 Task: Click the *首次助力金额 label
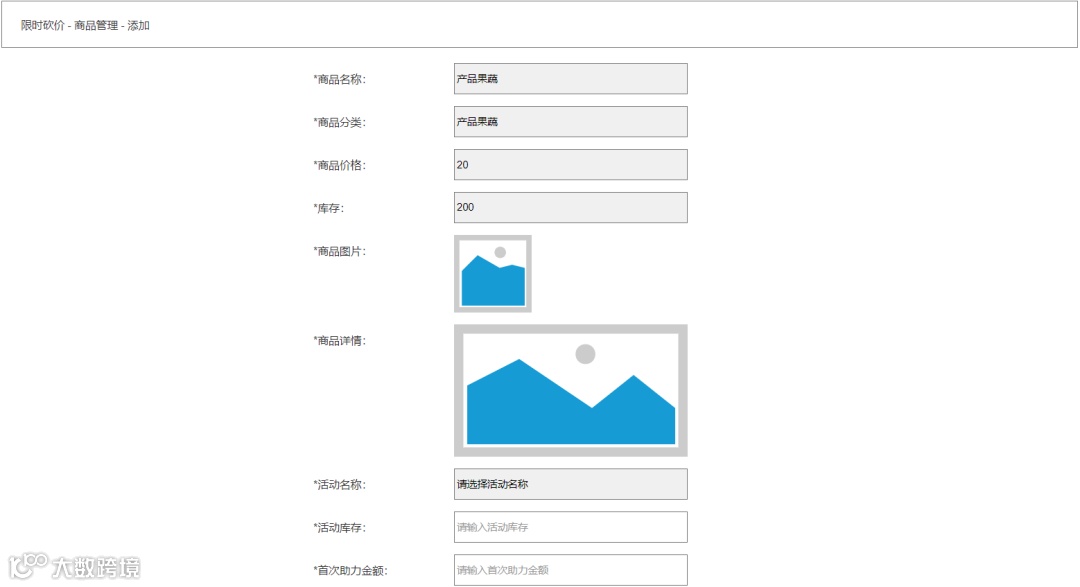pyautogui.click(x=351, y=570)
